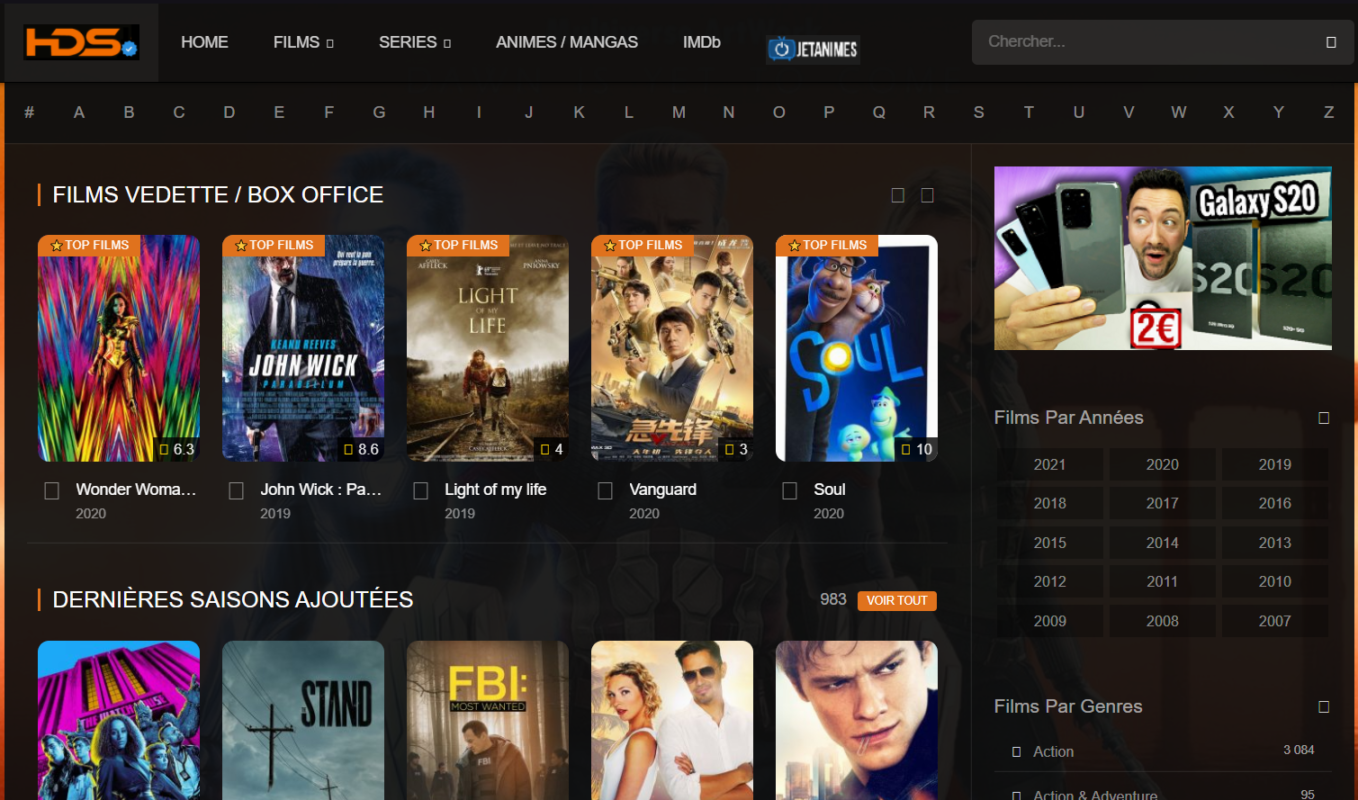Click the rating badge 10 on Soul
The image size is (1358, 800).
click(916, 449)
